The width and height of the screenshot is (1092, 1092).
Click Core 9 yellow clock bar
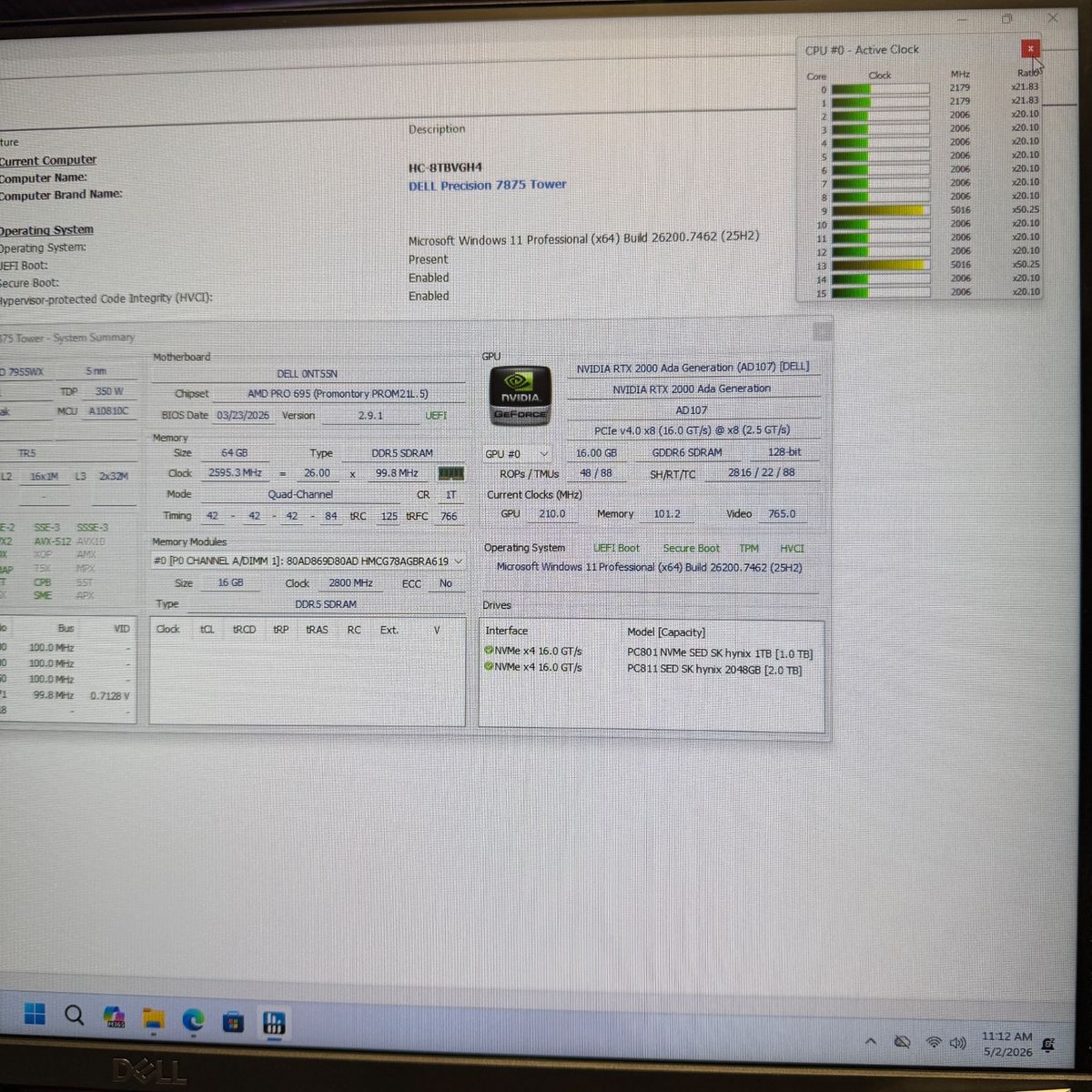pyautogui.click(x=879, y=210)
